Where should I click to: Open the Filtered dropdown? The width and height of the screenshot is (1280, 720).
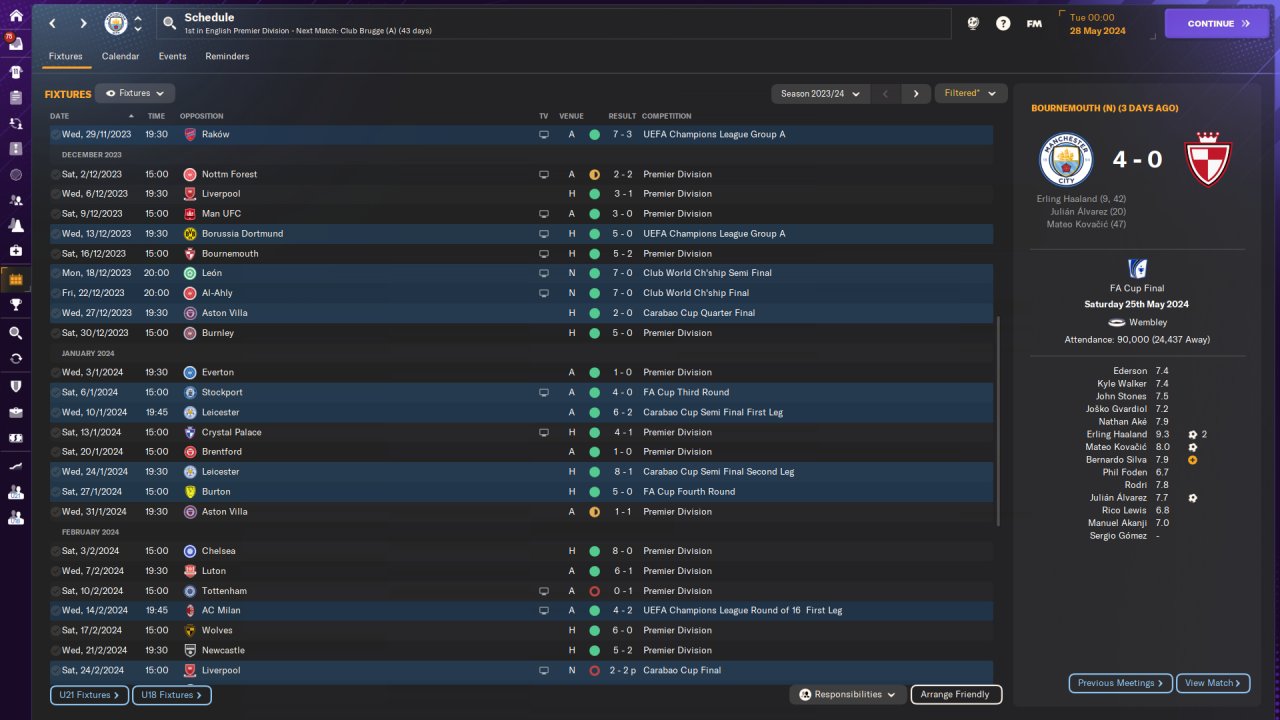point(970,93)
